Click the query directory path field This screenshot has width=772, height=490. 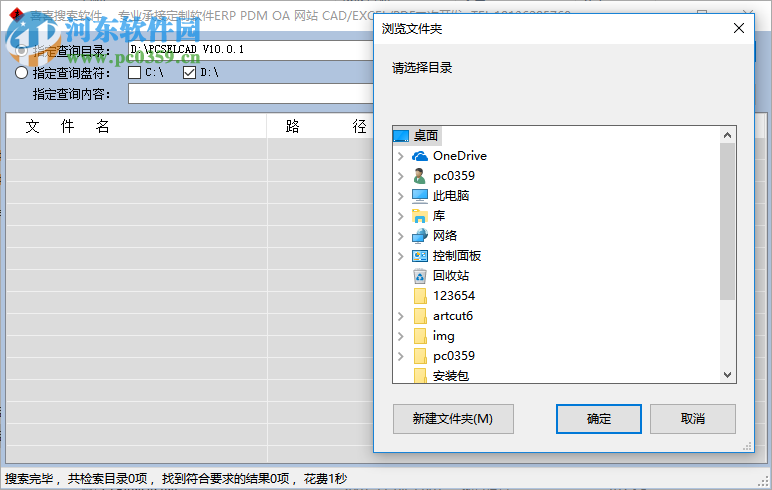pyautogui.click(x=251, y=50)
